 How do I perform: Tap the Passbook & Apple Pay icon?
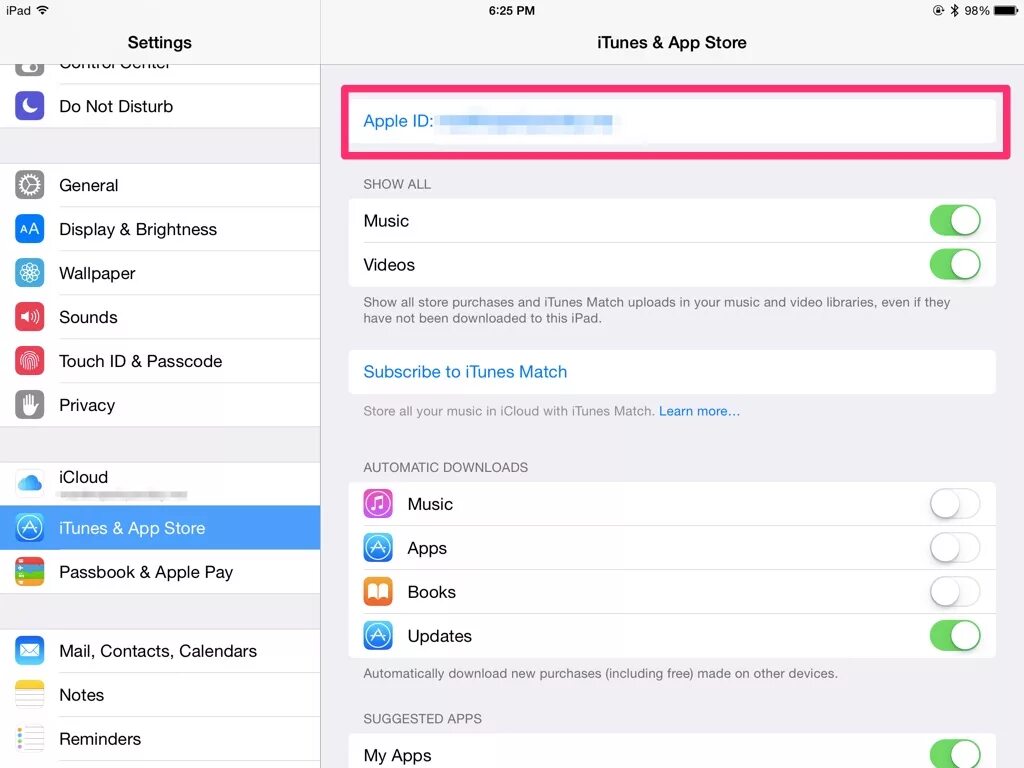coord(29,571)
